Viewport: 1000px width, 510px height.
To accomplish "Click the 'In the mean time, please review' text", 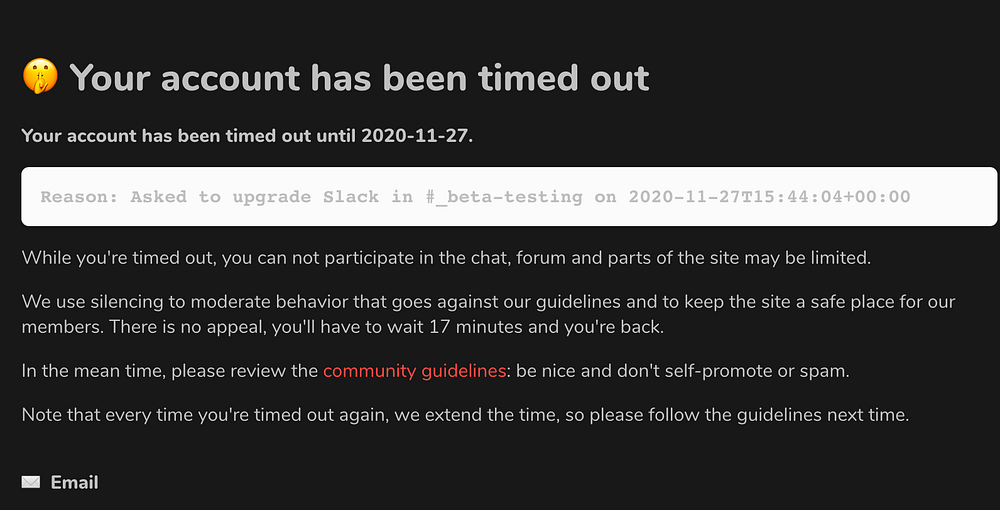I will coord(170,371).
